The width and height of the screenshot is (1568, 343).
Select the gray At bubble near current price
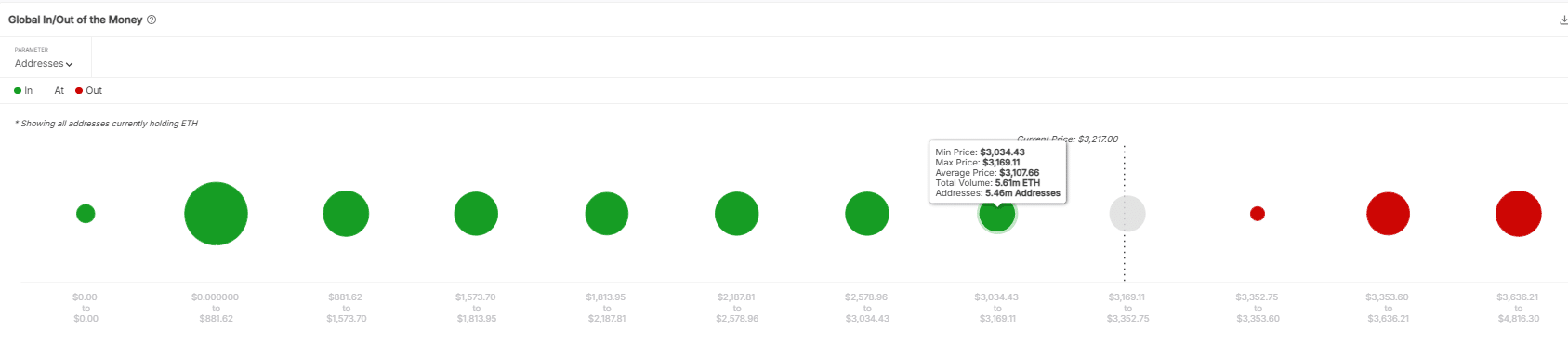pos(1127,214)
